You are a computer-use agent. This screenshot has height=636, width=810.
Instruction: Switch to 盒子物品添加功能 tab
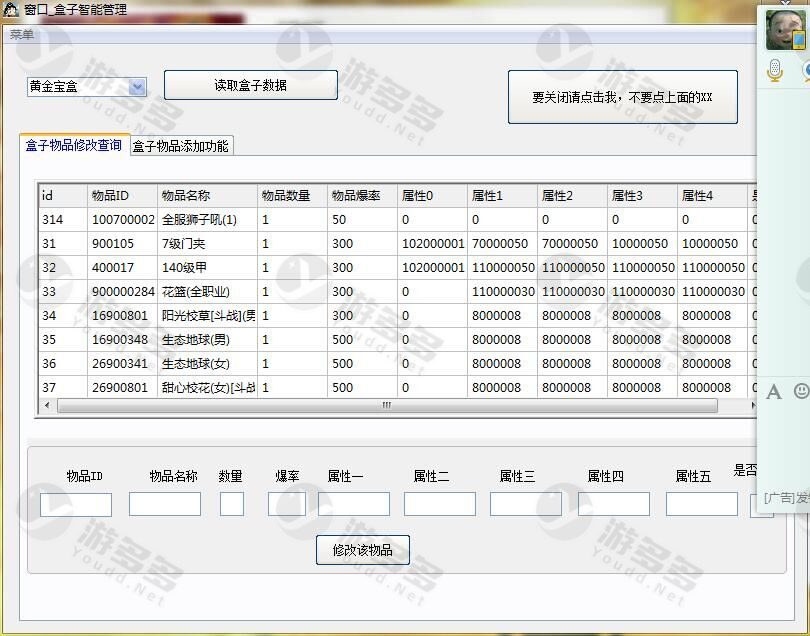click(x=181, y=146)
